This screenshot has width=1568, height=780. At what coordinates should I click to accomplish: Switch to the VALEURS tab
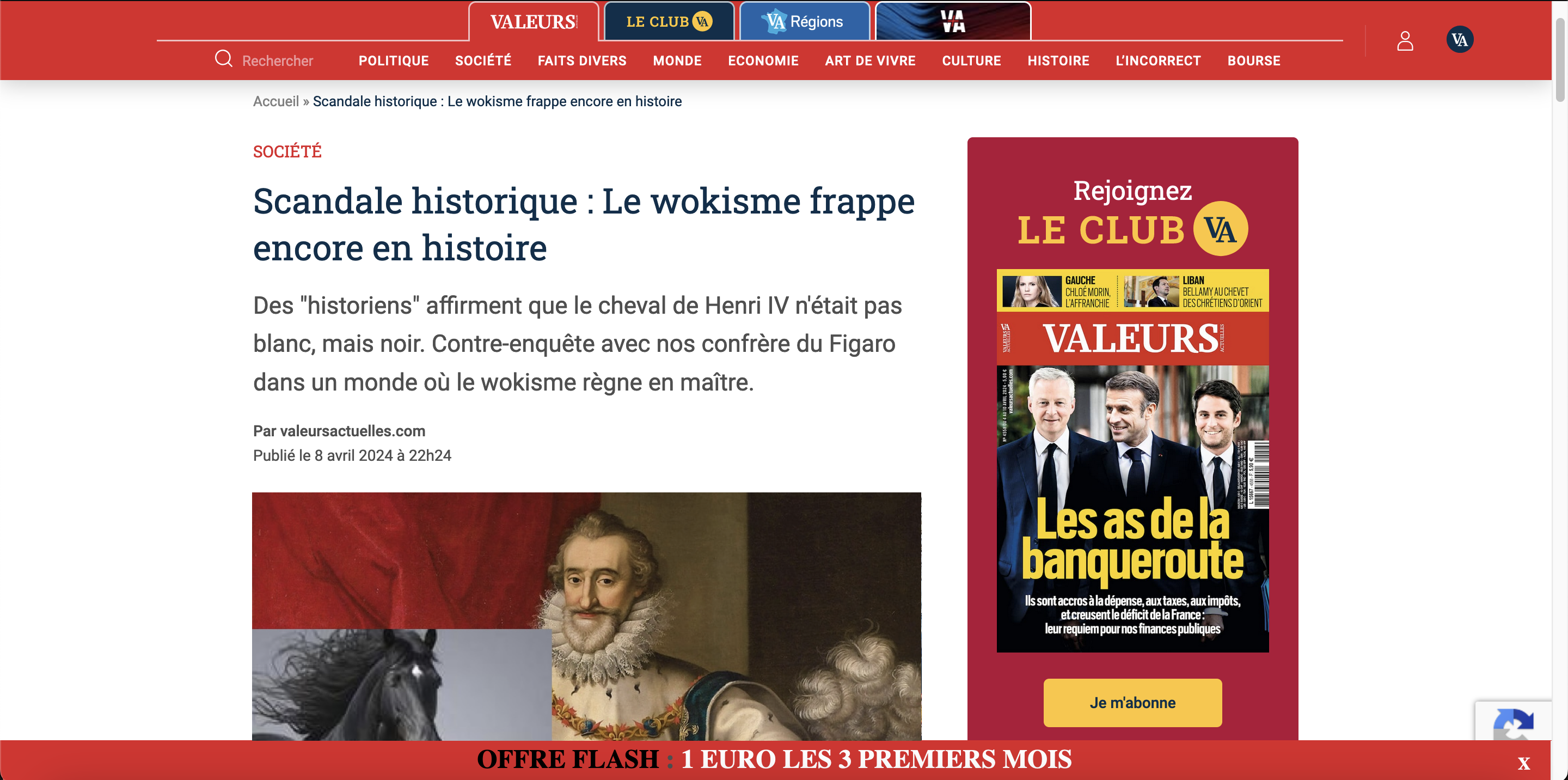(x=534, y=21)
